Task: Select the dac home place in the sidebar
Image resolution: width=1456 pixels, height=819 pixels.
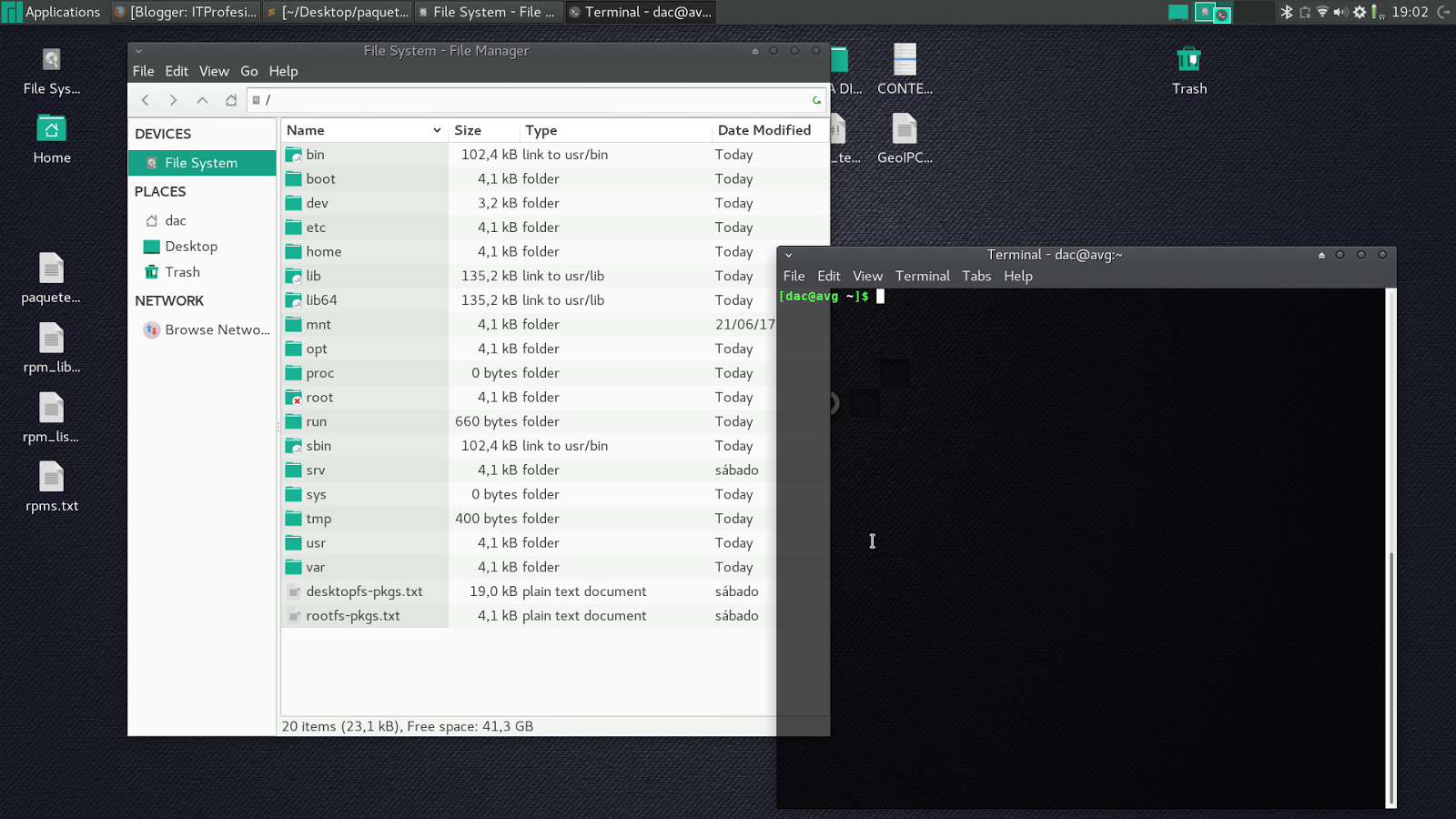Action: (x=202, y=220)
